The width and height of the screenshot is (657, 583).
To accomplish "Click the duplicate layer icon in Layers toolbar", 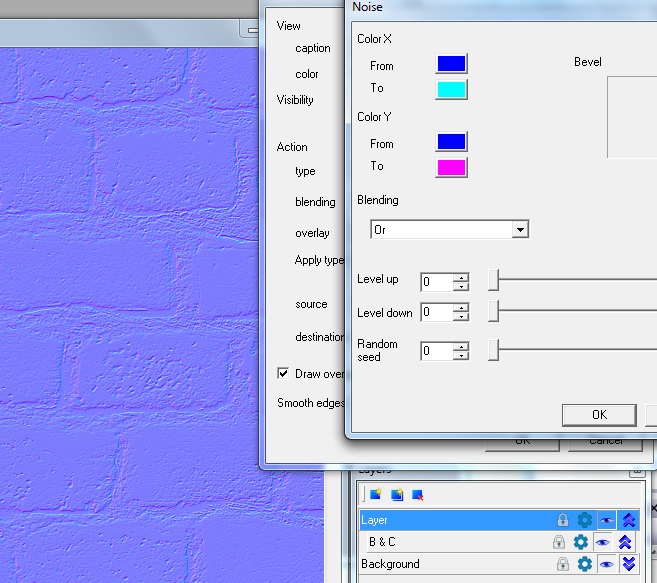I will (x=397, y=494).
